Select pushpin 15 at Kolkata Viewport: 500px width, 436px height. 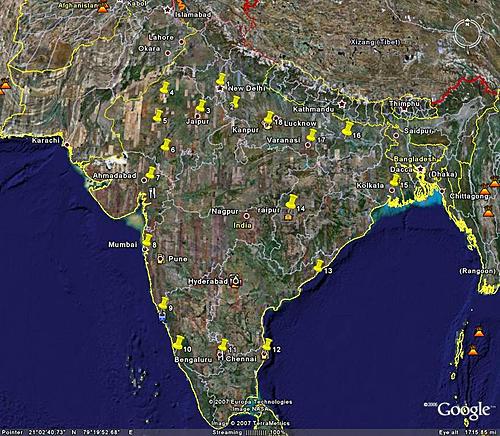[x=395, y=180]
